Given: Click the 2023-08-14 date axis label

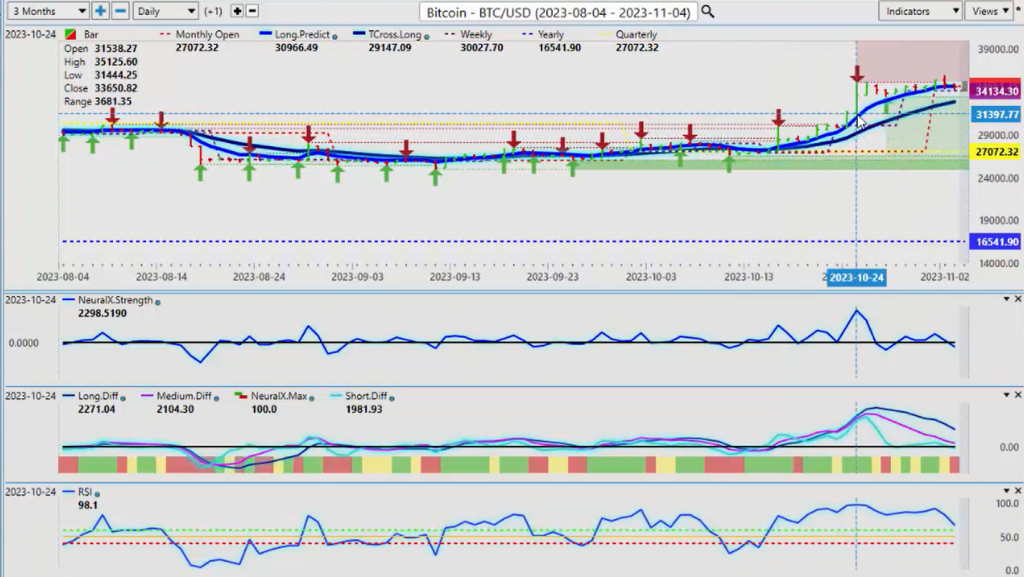Looking at the screenshot, I should pos(161,277).
